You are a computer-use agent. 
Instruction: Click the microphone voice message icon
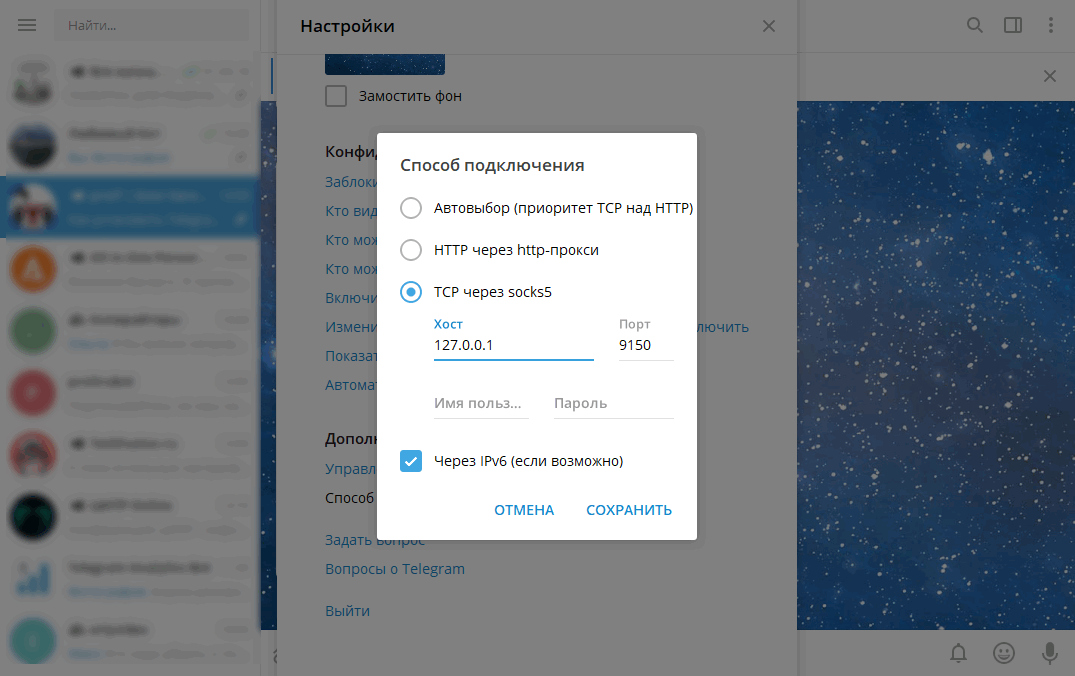pos(1049,653)
